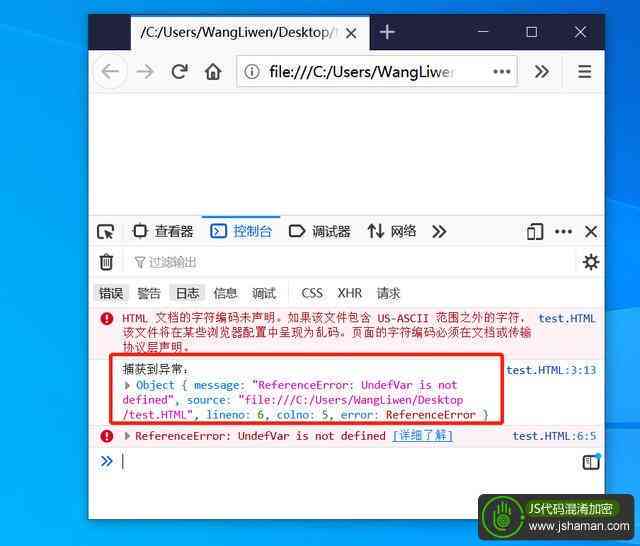Close the /C:/Users/WangLiwen/Desktop tab
The width and height of the screenshot is (640, 546).
tap(351, 33)
